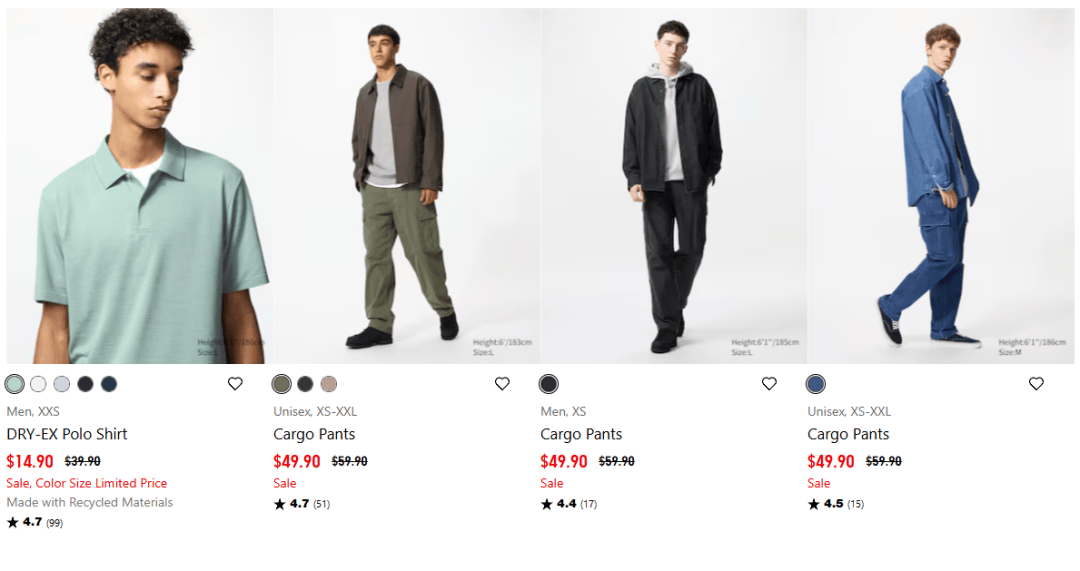Open the 4.4 star rating with 17 reviews
Screen dimensions: 1080x571
point(569,504)
